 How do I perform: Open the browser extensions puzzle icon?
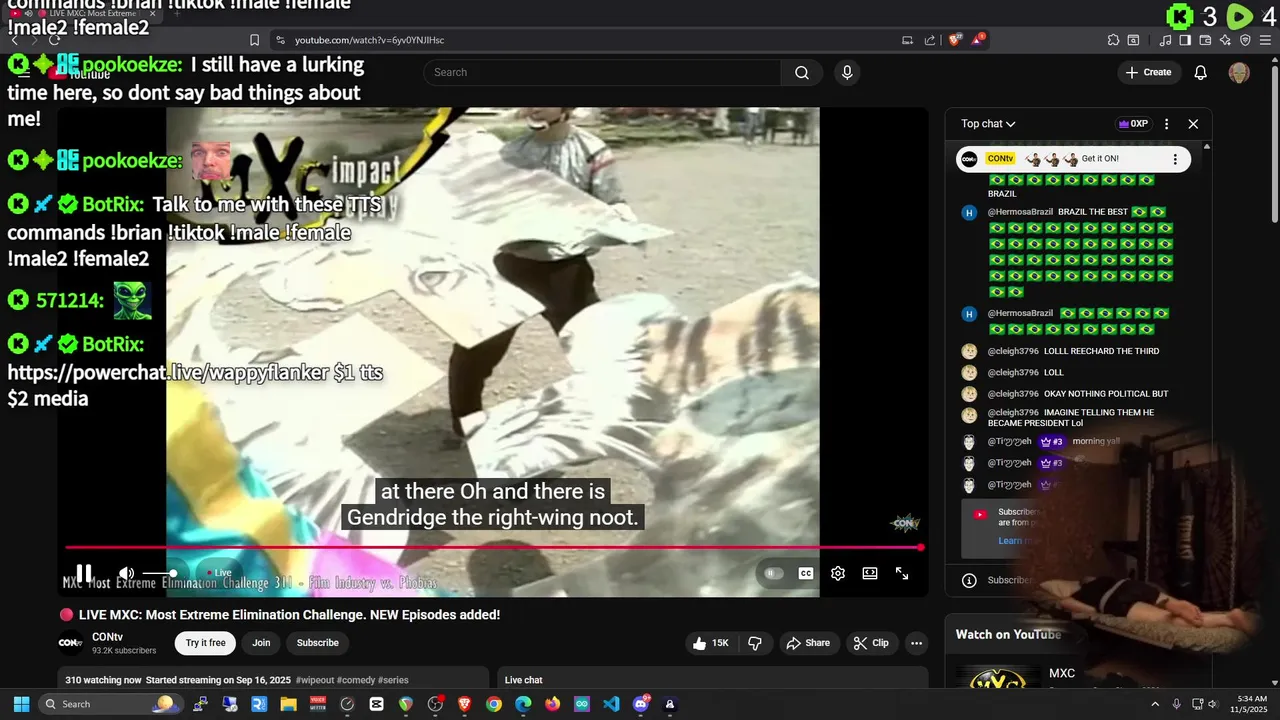click(1113, 40)
